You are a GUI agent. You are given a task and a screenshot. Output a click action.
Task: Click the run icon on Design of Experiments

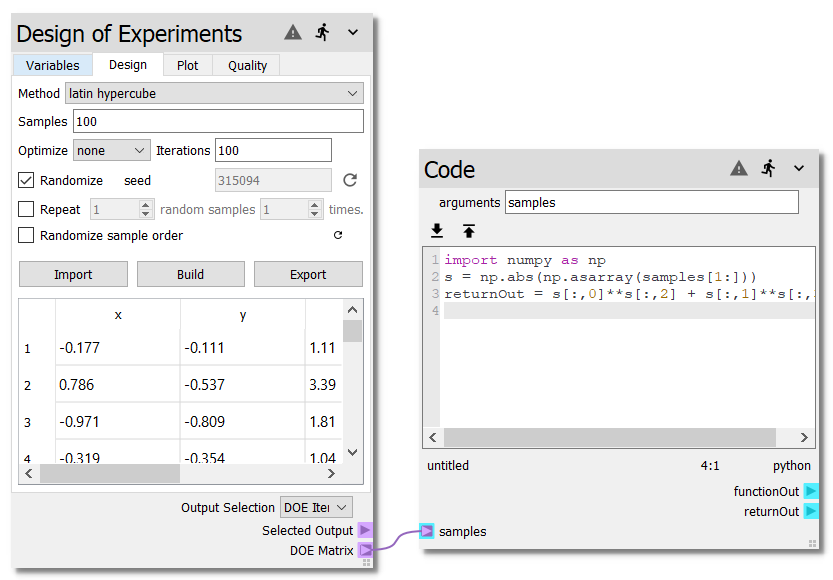pos(322,32)
